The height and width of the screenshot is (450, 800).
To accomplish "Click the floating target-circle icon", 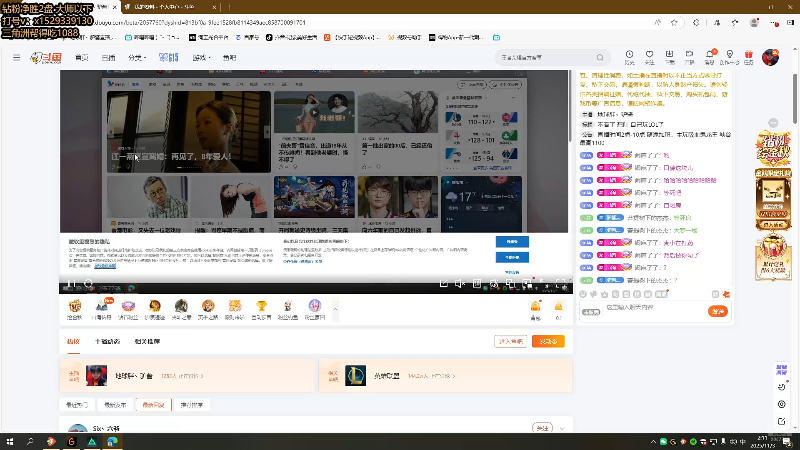I will 782,404.
